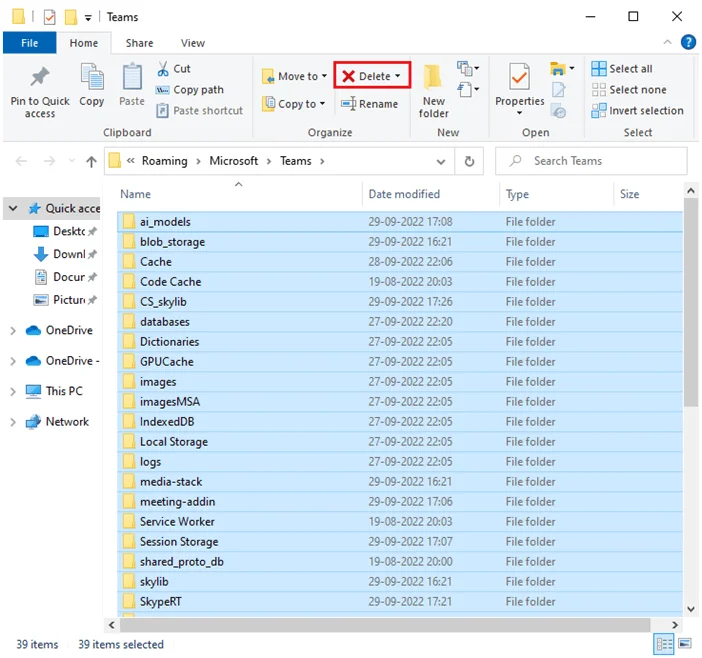Click the Copy icon in Clipboard group
This screenshot has height=658, width=702.
point(92,77)
